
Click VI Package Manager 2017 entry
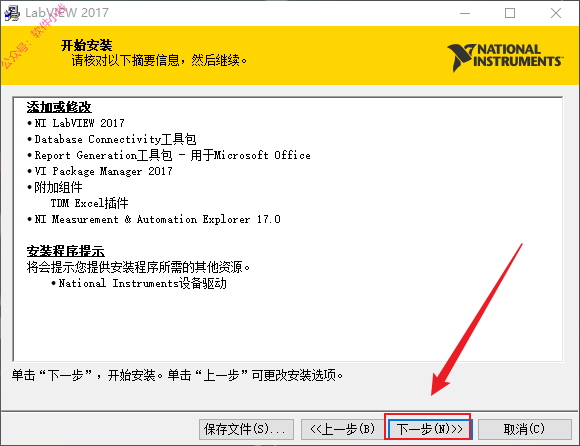pyautogui.click(x=100, y=171)
